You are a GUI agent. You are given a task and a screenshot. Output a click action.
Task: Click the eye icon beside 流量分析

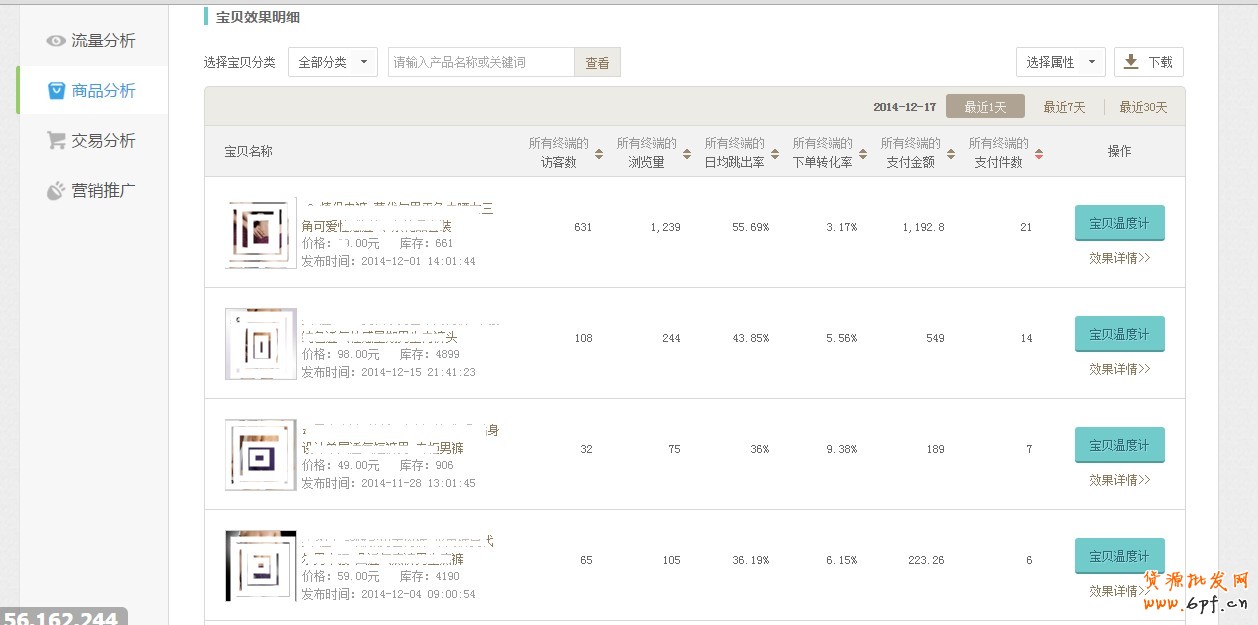56,41
